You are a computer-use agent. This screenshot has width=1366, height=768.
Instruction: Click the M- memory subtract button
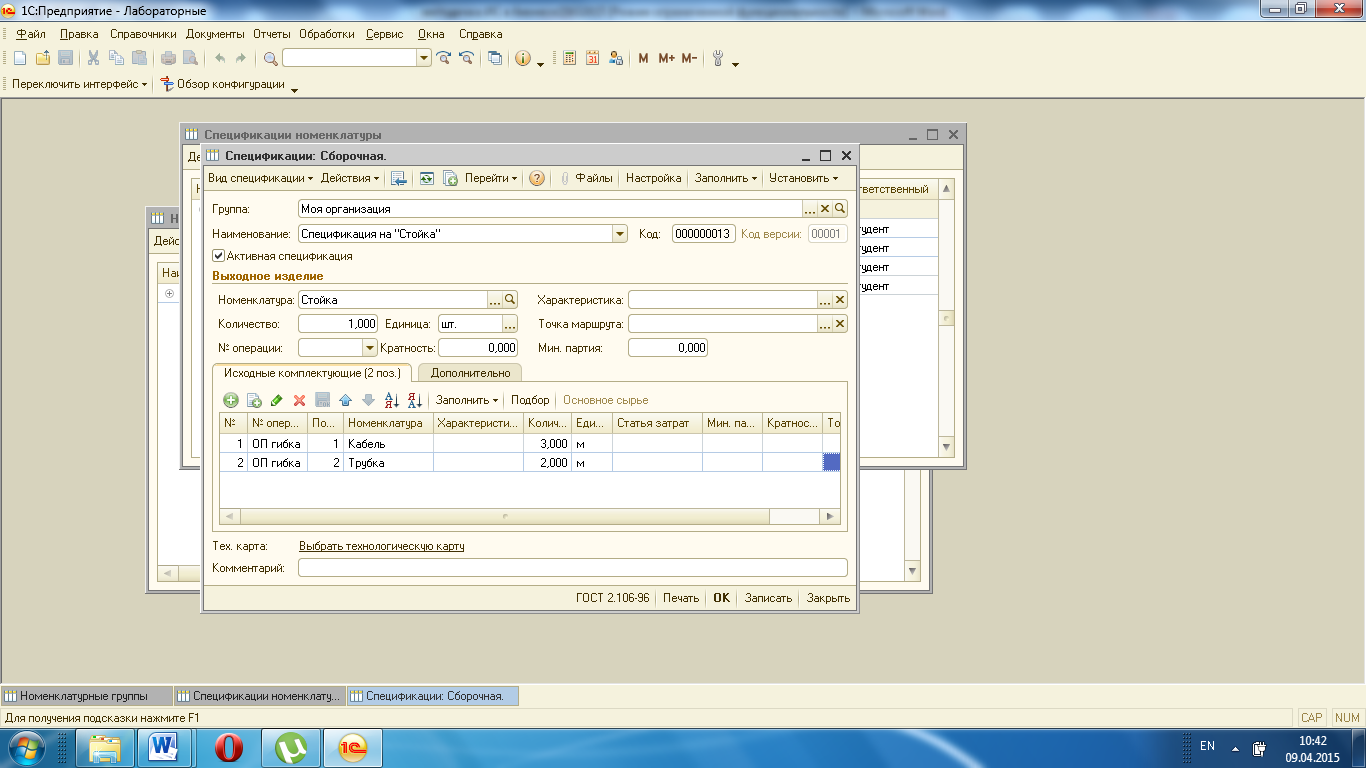(689, 58)
